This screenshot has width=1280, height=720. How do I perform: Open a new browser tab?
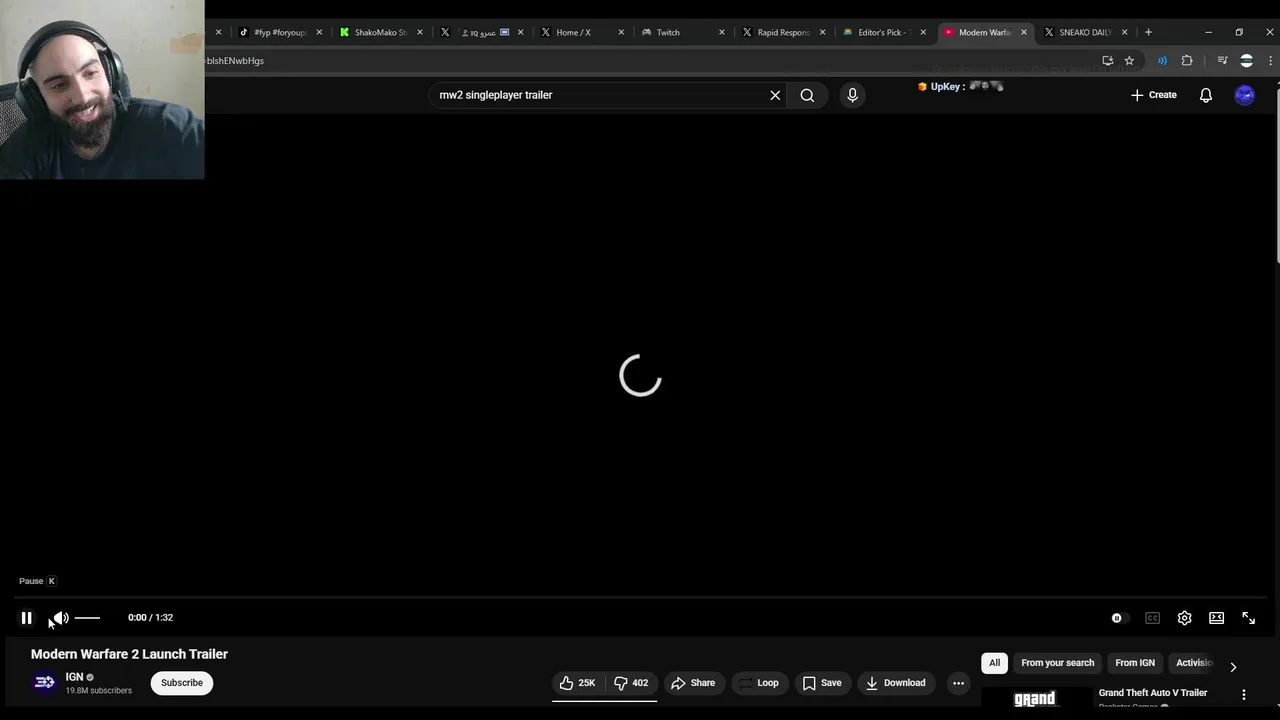[1148, 32]
